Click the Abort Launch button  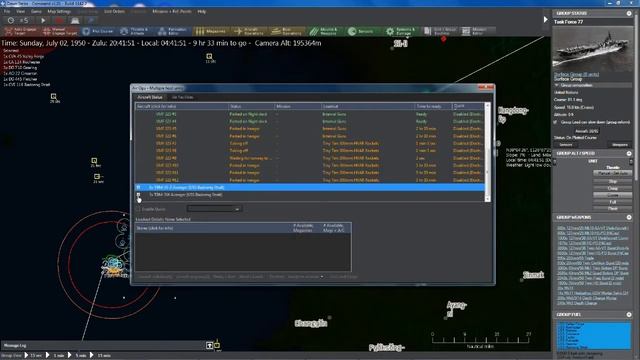(251, 277)
